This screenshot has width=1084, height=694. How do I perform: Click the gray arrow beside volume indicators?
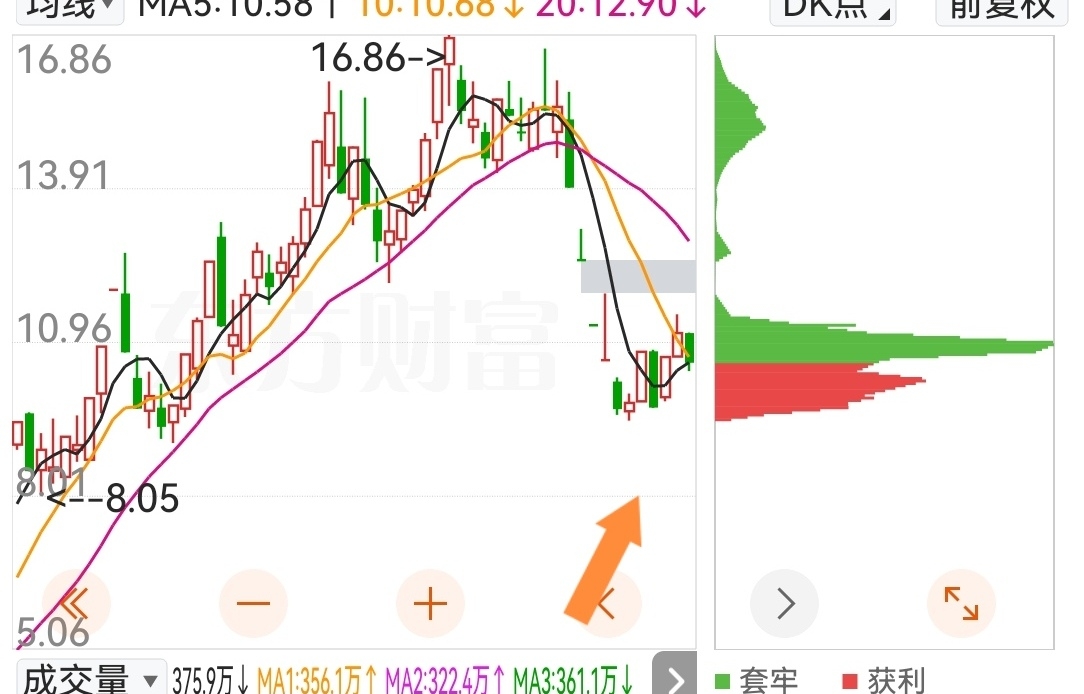coord(674,676)
